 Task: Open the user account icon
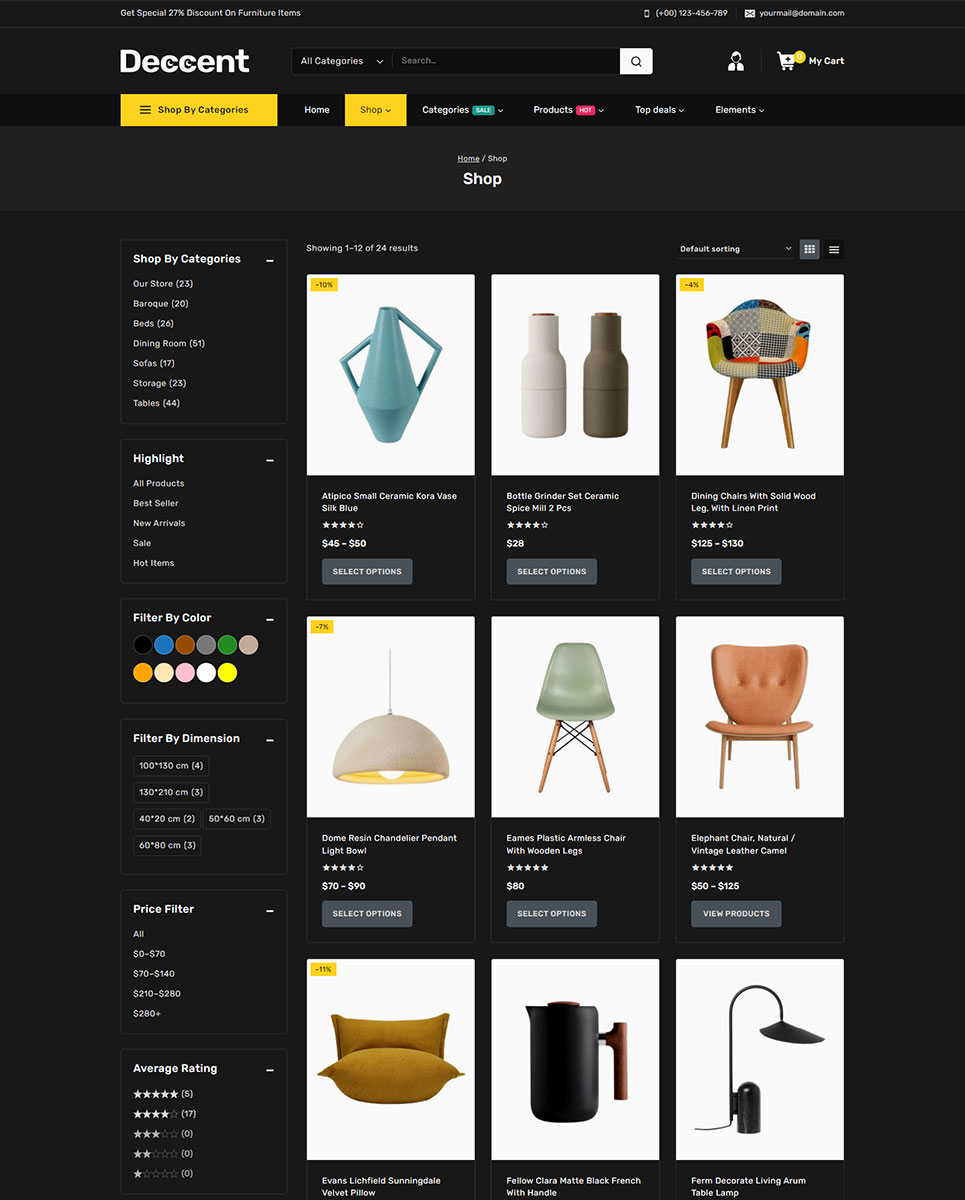click(x=736, y=61)
